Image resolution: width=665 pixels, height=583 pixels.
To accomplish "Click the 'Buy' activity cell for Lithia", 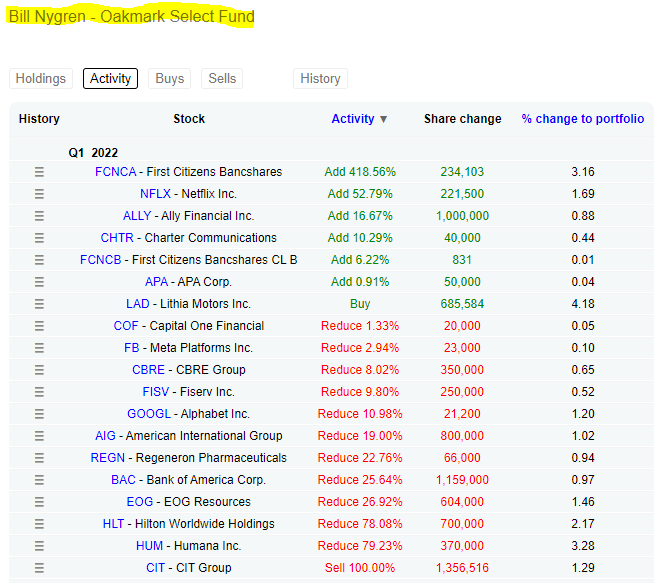I will [x=360, y=304].
